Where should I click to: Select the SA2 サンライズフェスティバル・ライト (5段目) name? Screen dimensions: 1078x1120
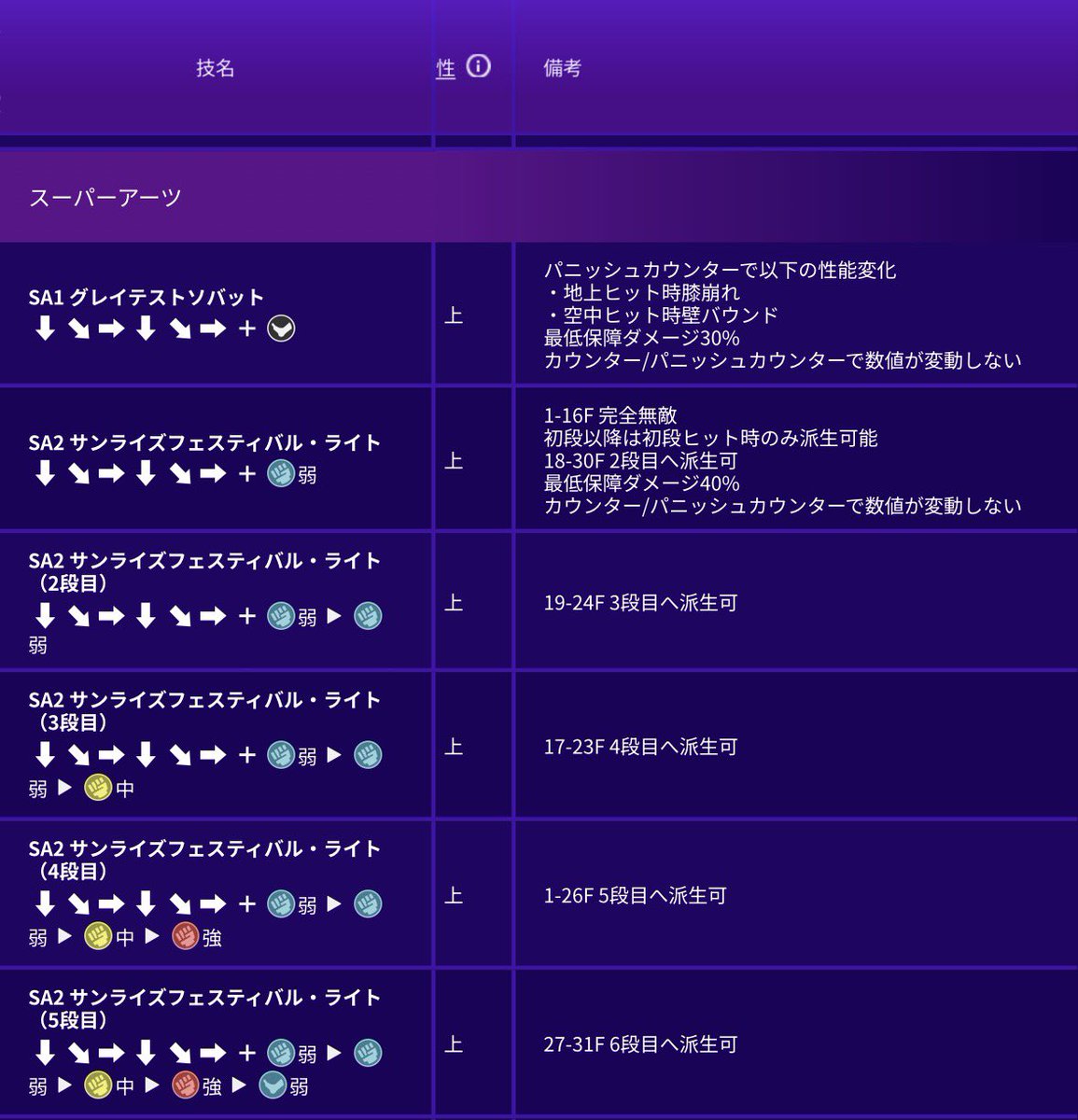tap(204, 1008)
